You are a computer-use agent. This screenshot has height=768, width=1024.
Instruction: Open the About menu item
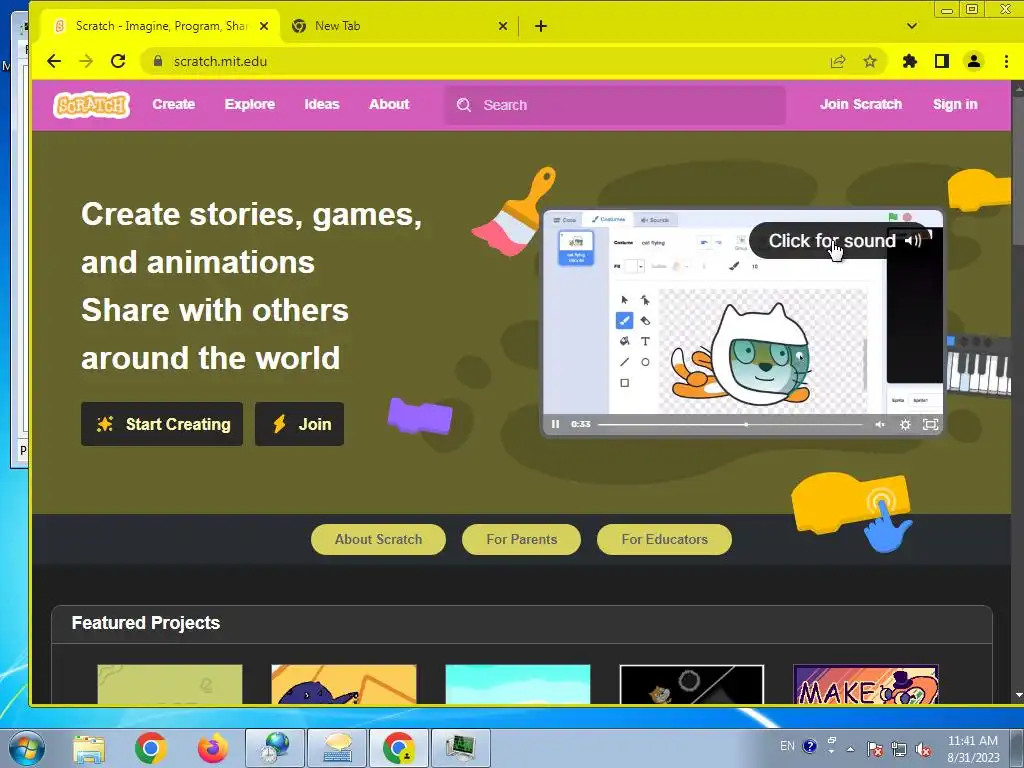389,104
